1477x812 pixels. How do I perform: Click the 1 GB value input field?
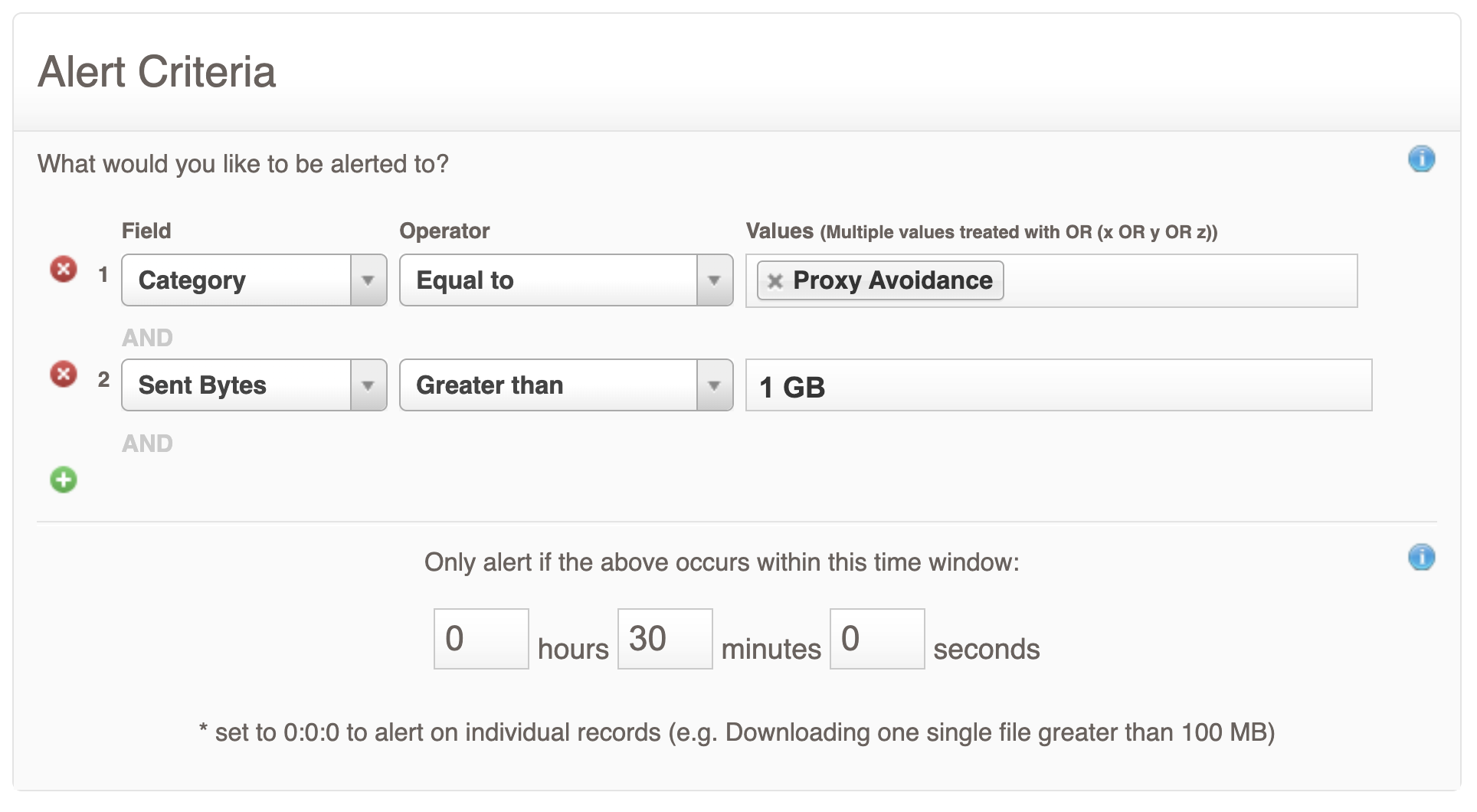pos(1057,385)
